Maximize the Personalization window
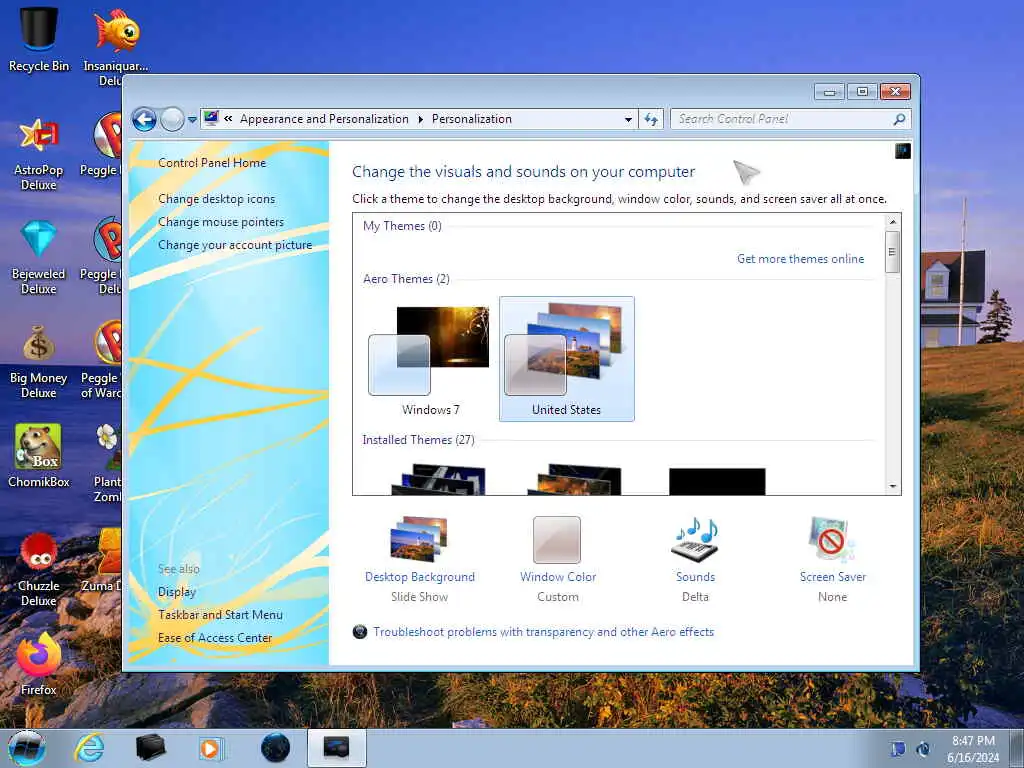This screenshot has width=1024, height=768. tap(862, 91)
